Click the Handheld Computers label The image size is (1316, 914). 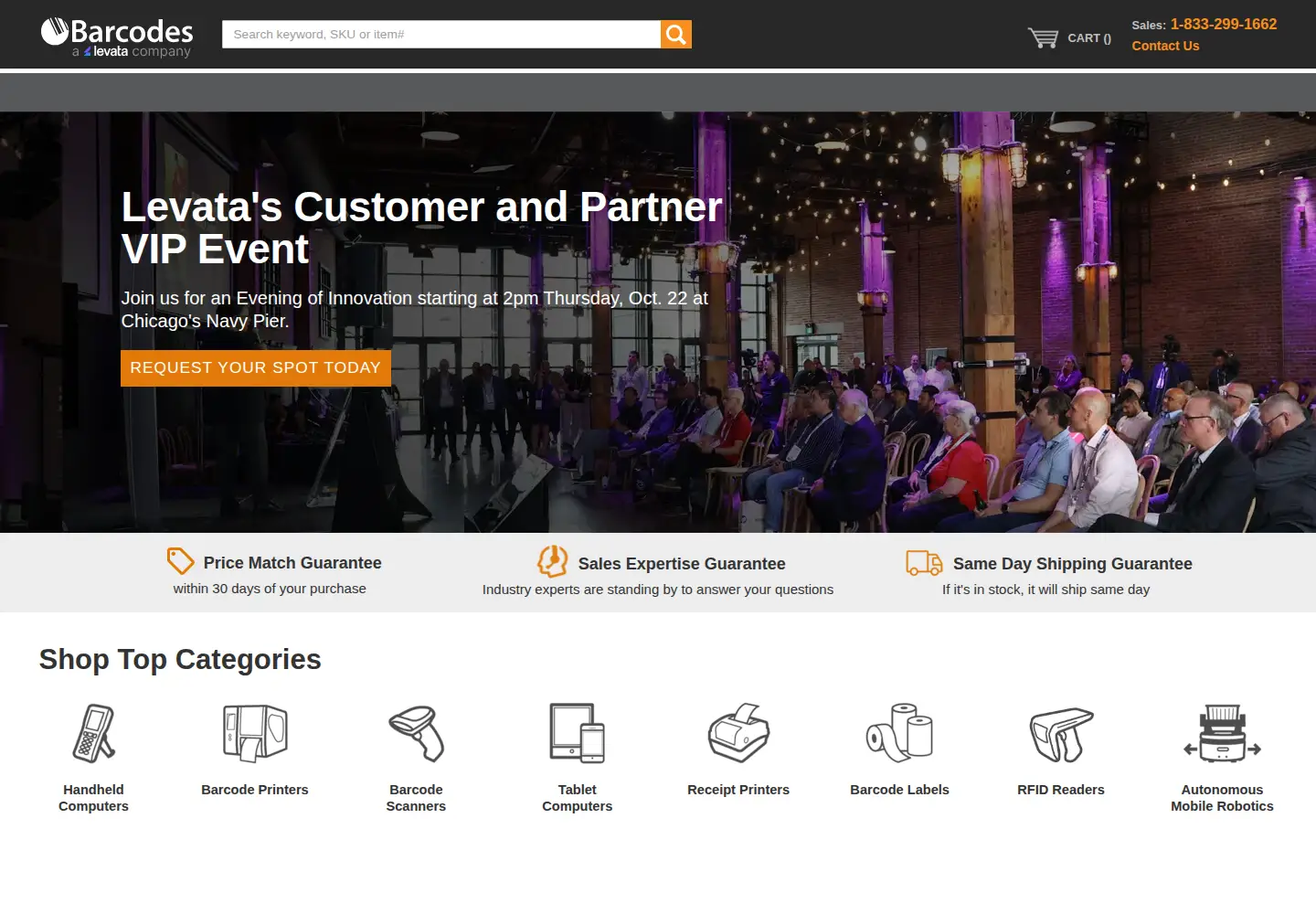(94, 798)
